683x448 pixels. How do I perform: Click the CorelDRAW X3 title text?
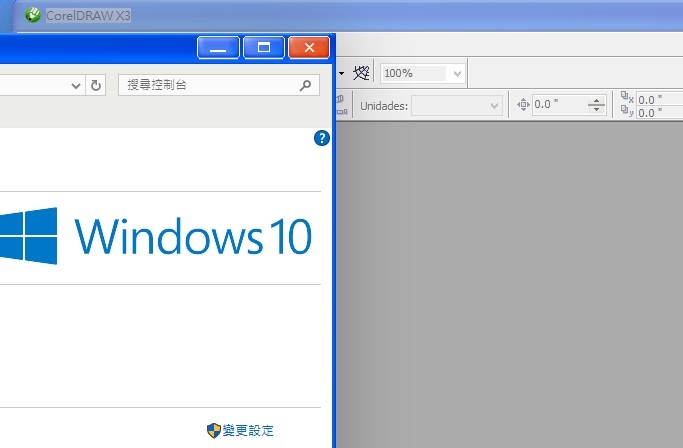coord(88,16)
